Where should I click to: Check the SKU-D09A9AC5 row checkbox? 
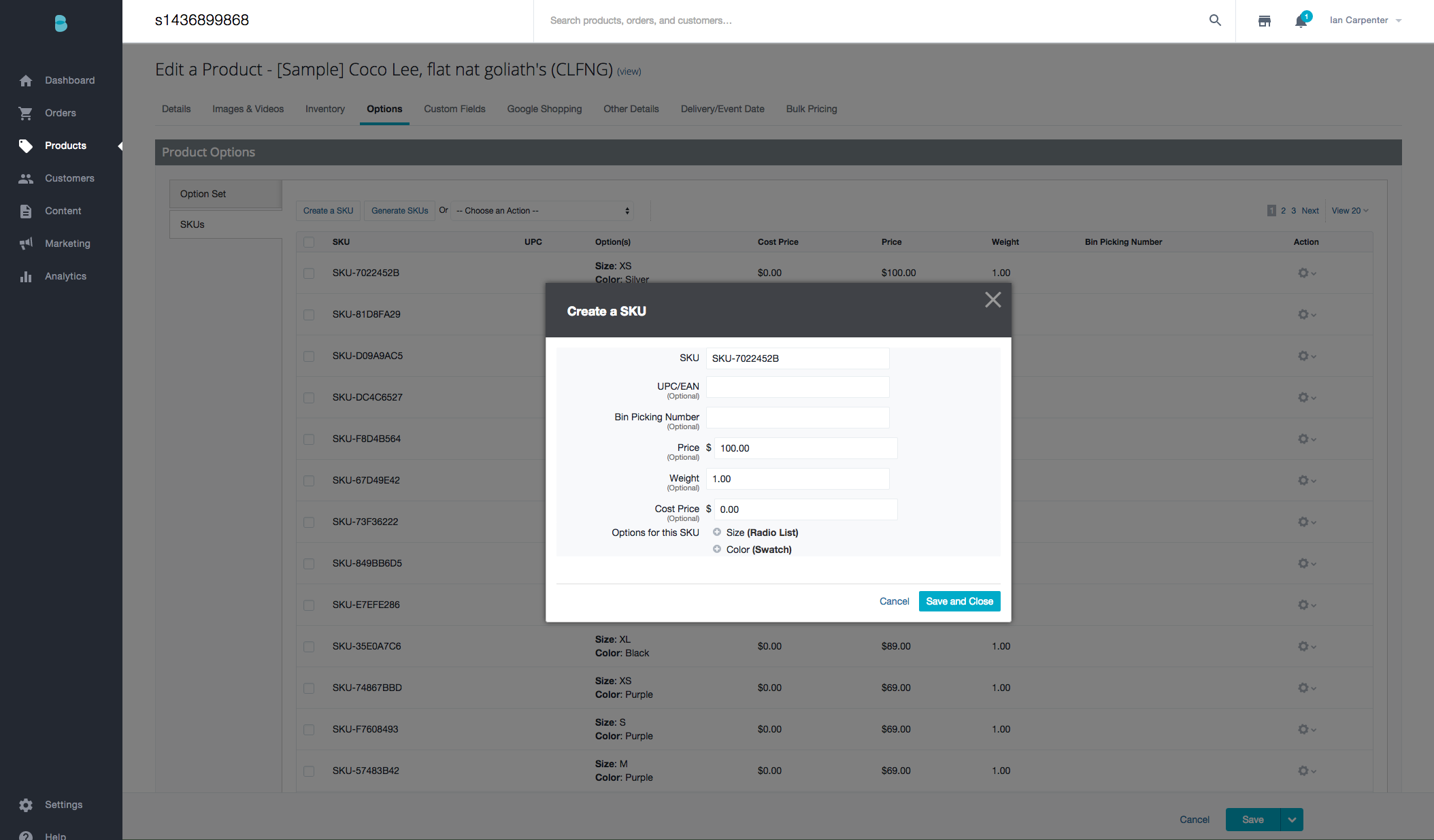(x=309, y=356)
